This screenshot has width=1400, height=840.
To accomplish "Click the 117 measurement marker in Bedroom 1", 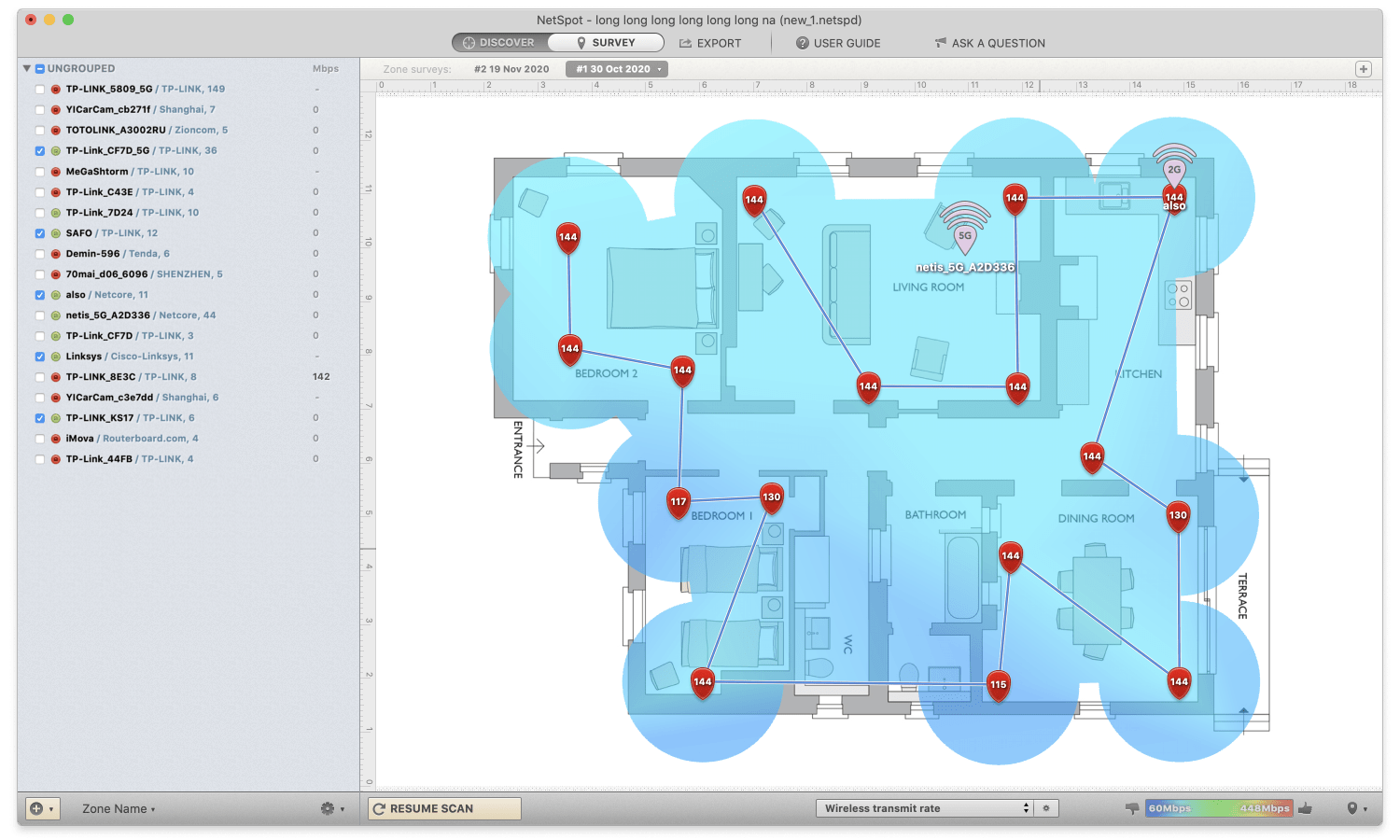I will [x=679, y=502].
